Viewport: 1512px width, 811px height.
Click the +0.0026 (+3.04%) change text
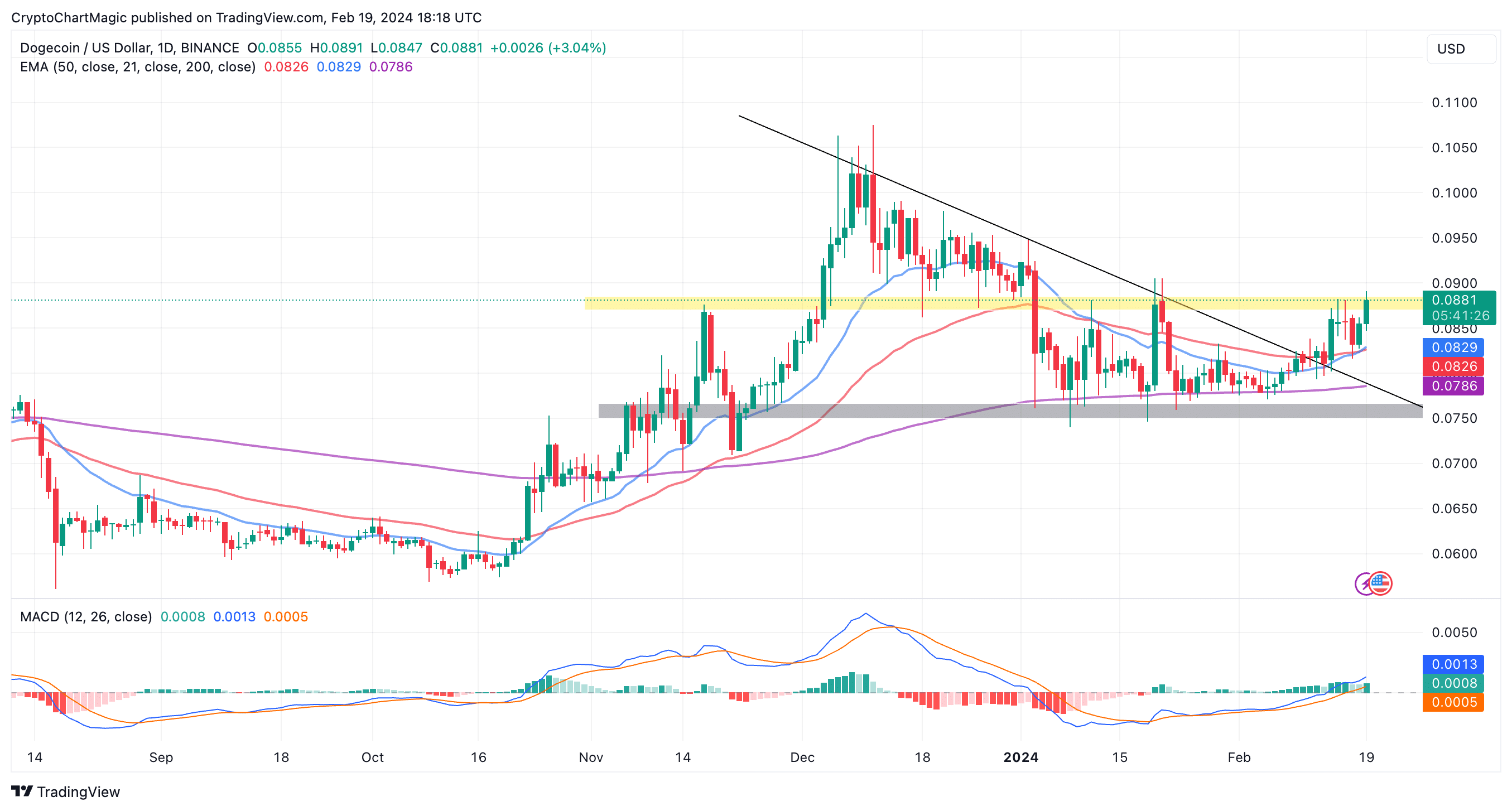(x=548, y=47)
